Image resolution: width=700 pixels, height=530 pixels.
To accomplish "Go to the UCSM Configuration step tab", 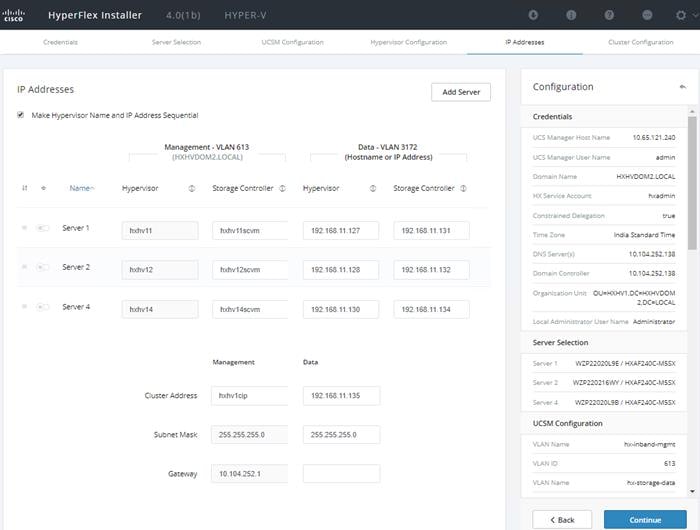I will point(292,42).
